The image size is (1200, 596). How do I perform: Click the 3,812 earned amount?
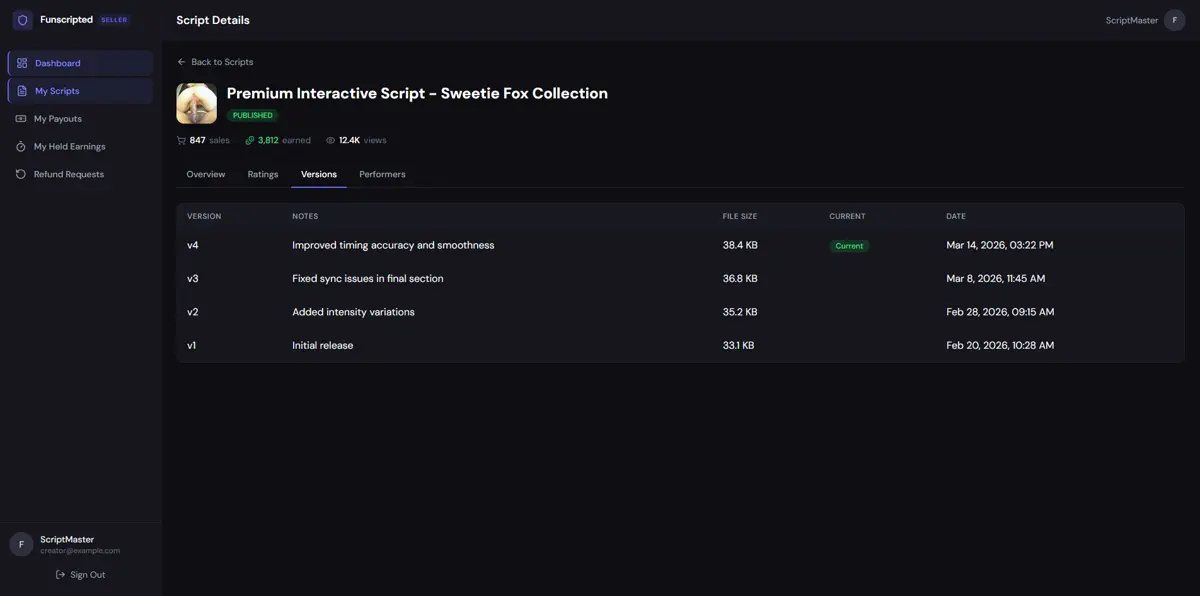point(268,140)
